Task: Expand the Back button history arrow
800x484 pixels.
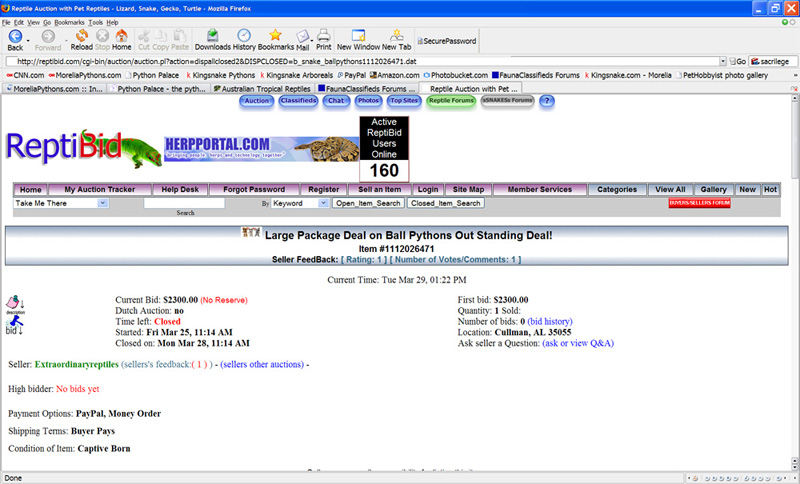Action: point(28,40)
